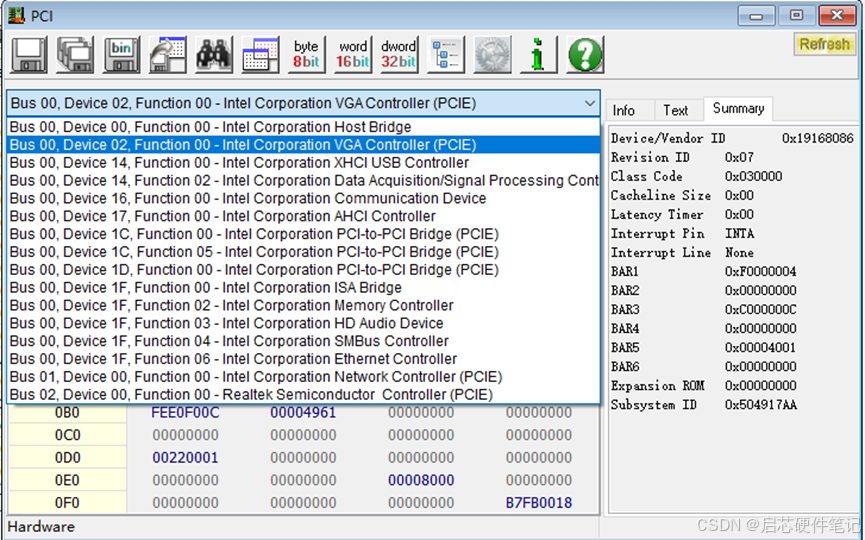
Task: Pick Intel HD Audio Device entry
Action: click(303, 323)
